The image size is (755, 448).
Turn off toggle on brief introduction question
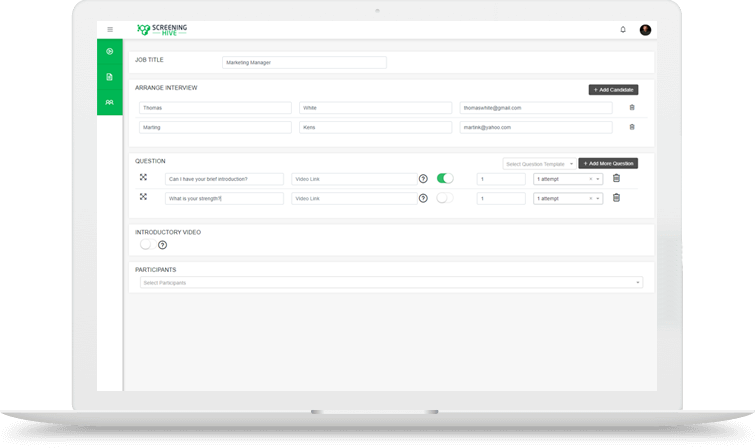tap(445, 178)
